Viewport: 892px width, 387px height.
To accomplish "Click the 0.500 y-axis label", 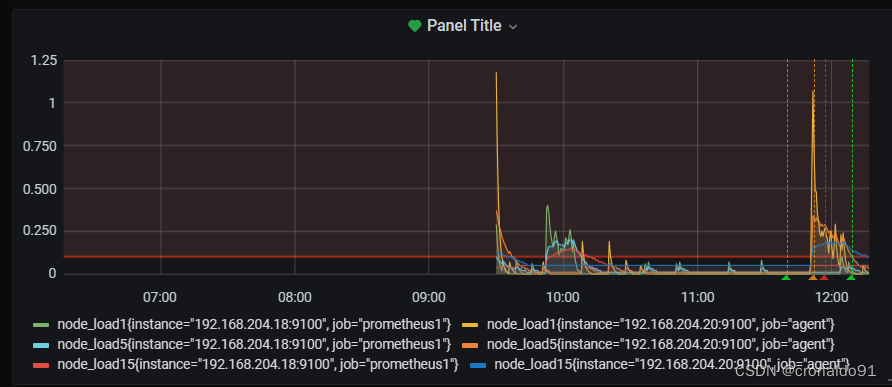I will 39,188.
